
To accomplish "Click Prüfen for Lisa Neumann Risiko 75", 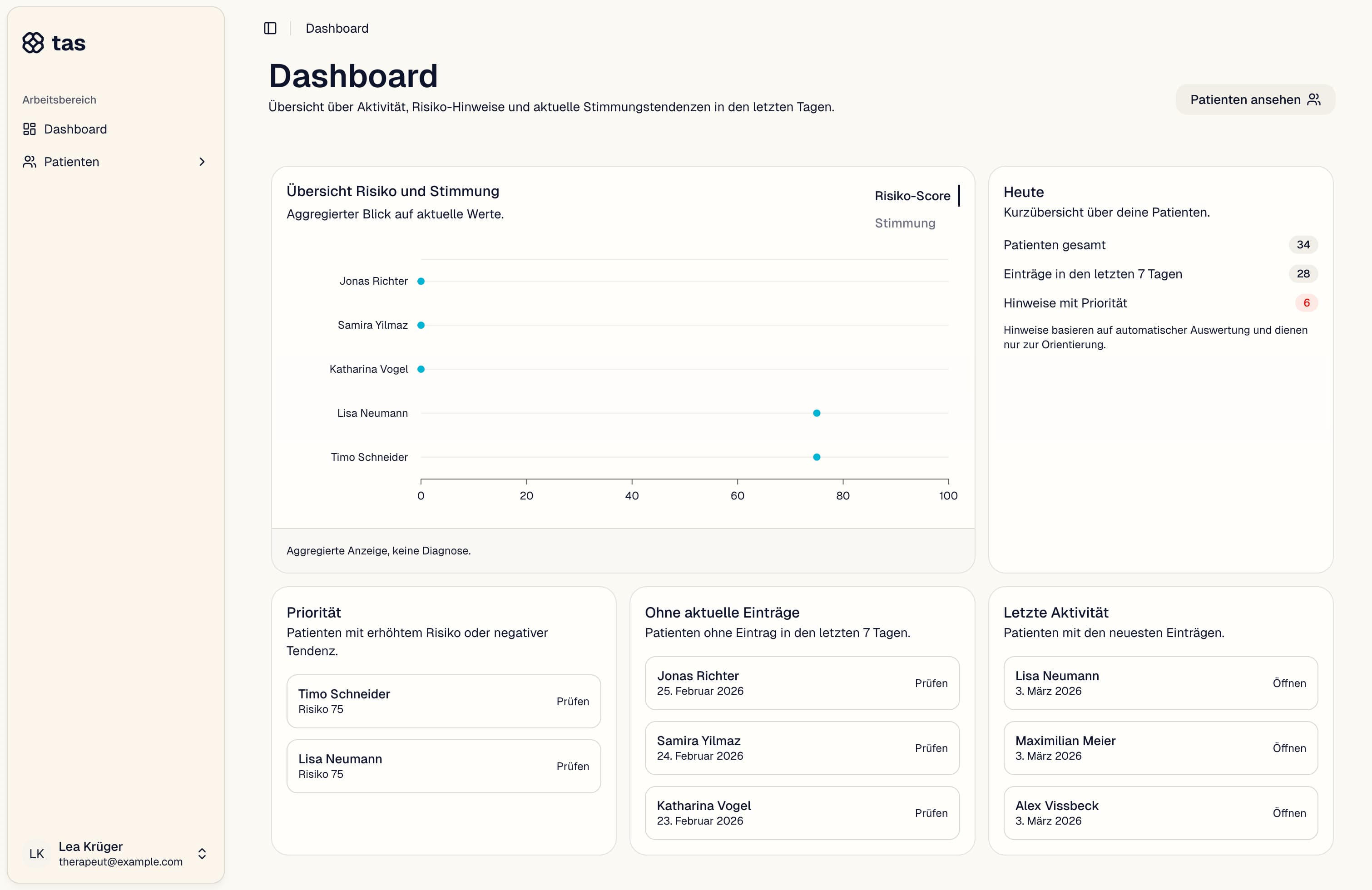I will pyautogui.click(x=572, y=766).
